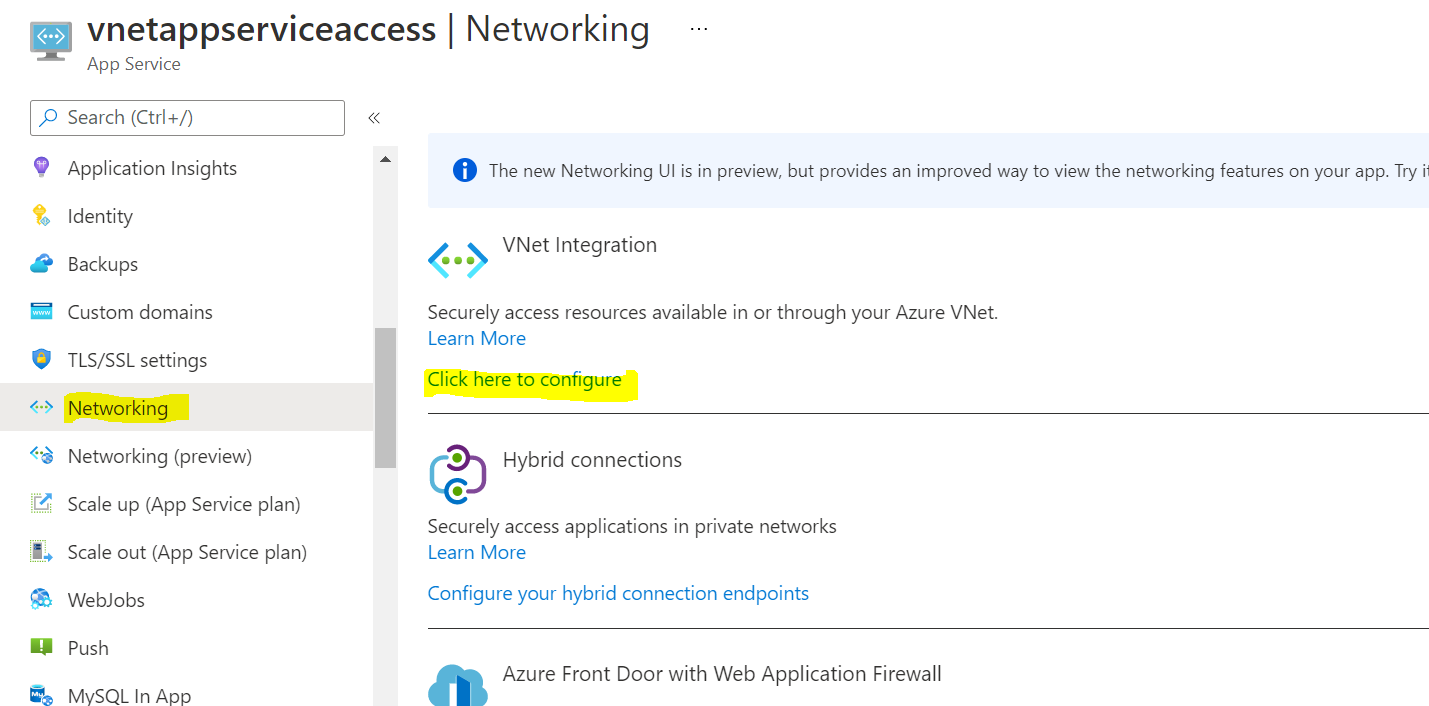Open the ellipsis more options menu
Viewport: 1429px width, 706px height.
point(699,29)
